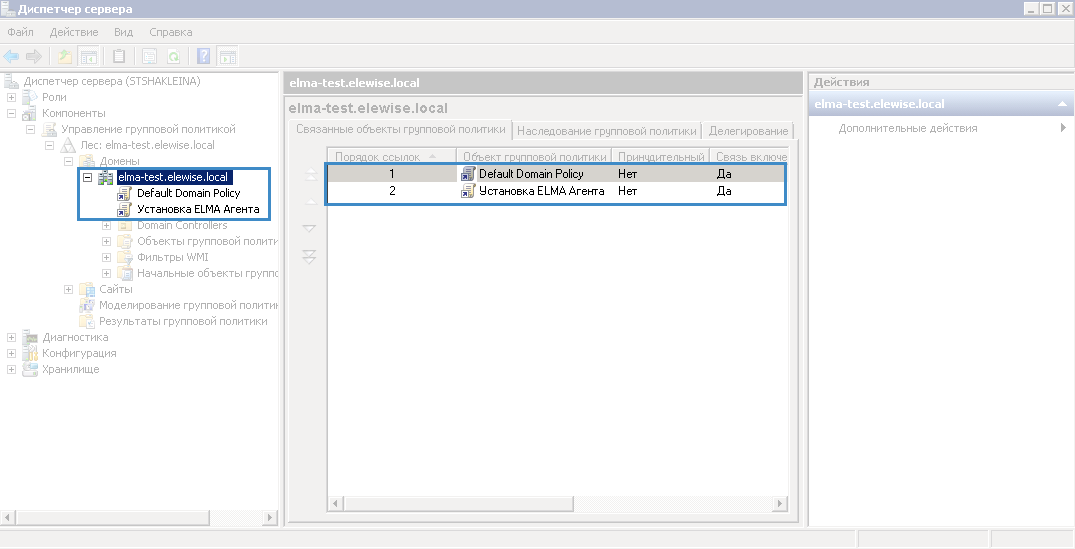Image resolution: width=1075 pixels, height=549 pixels.
Task: Select Результаты групповой политики in tree
Action: click(x=183, y=321)
